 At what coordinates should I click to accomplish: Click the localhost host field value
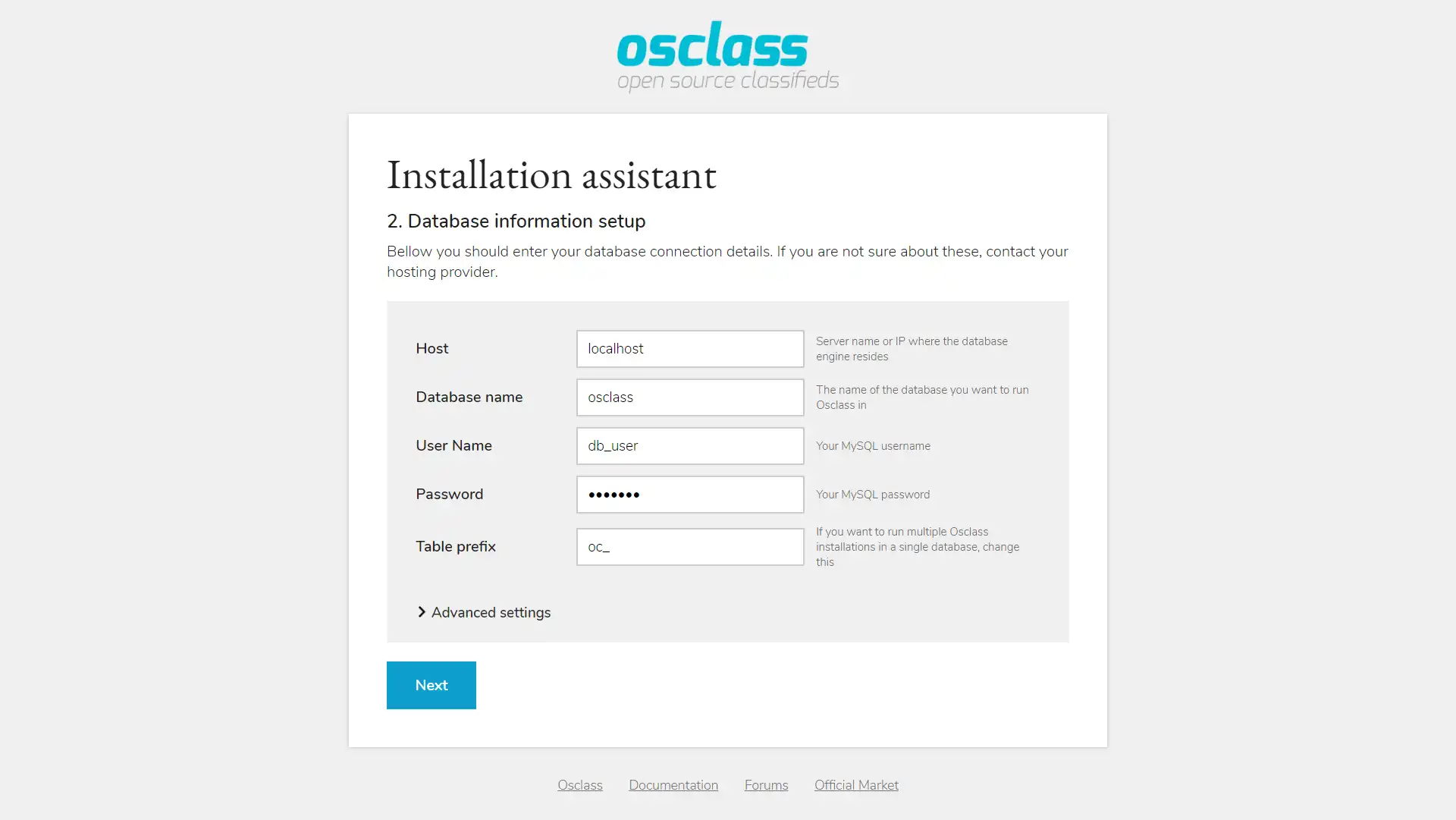(689, 348)
